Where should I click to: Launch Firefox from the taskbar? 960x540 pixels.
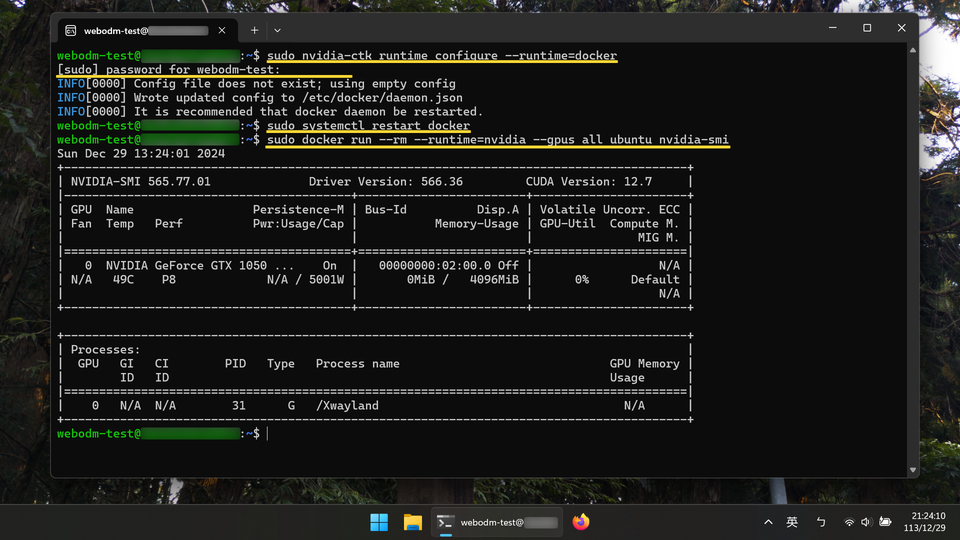(x=580, y=522)
